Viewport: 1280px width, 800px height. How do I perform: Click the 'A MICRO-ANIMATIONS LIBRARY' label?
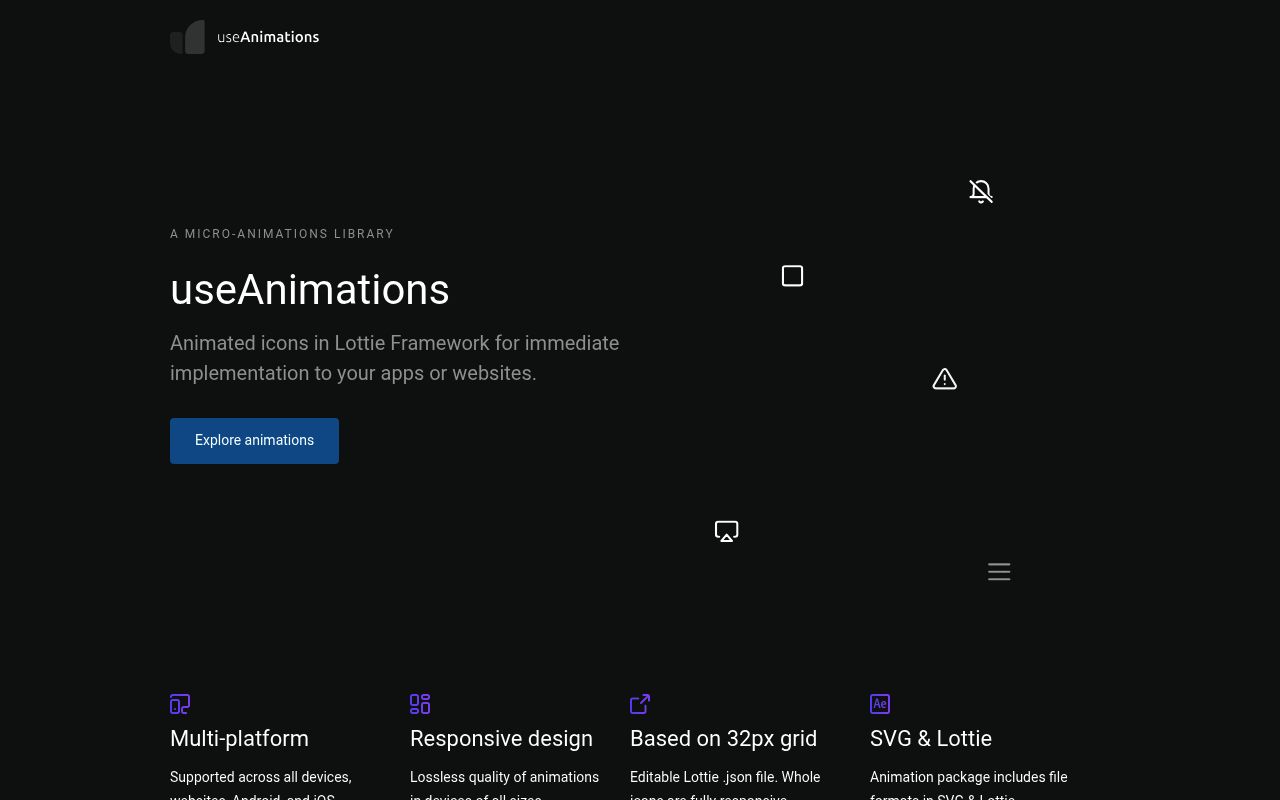point(282,233)
